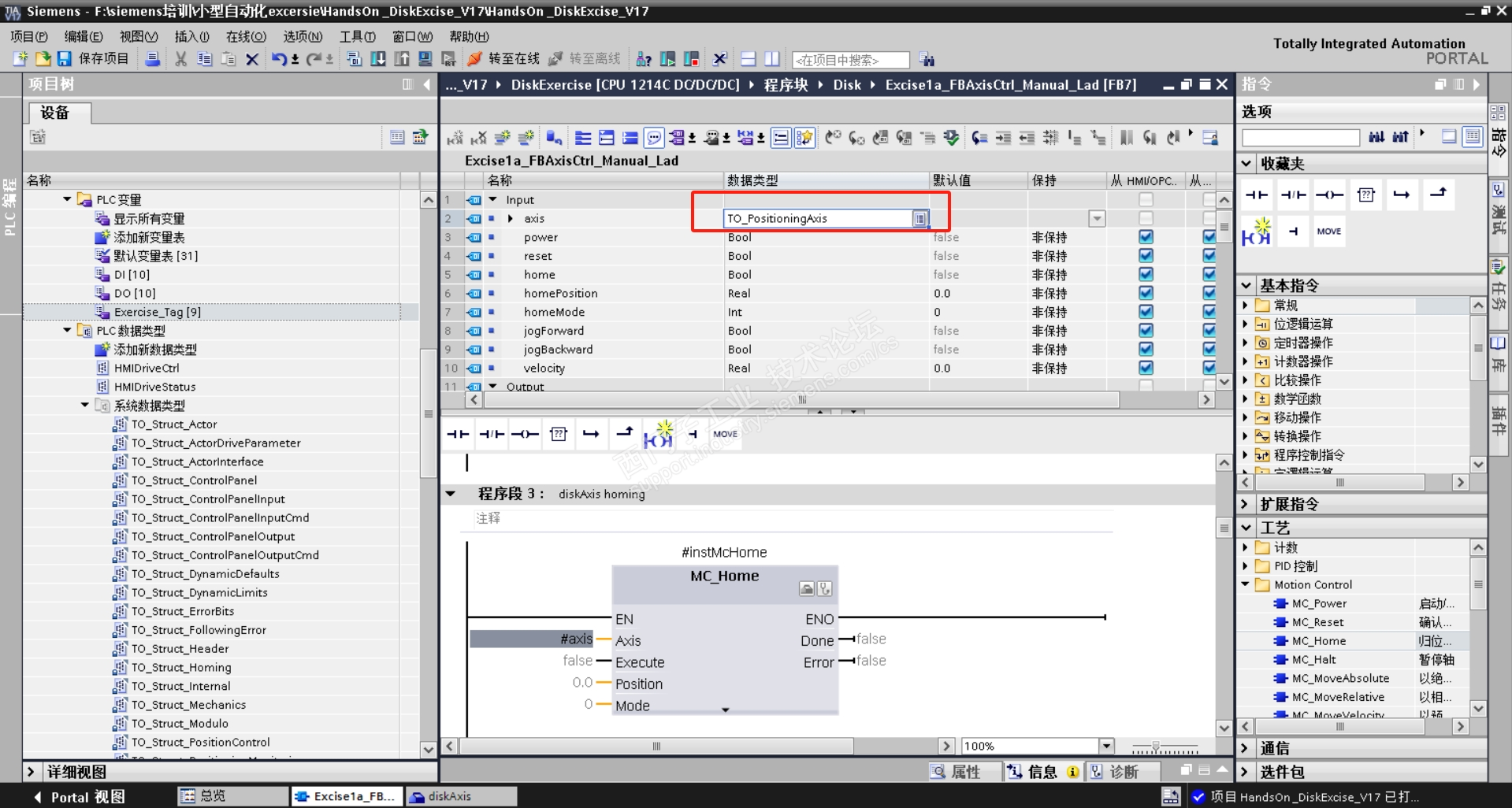The image size is (1512, 808).
Task: Click the delete X icon in main toolbar
Action: 252,59
